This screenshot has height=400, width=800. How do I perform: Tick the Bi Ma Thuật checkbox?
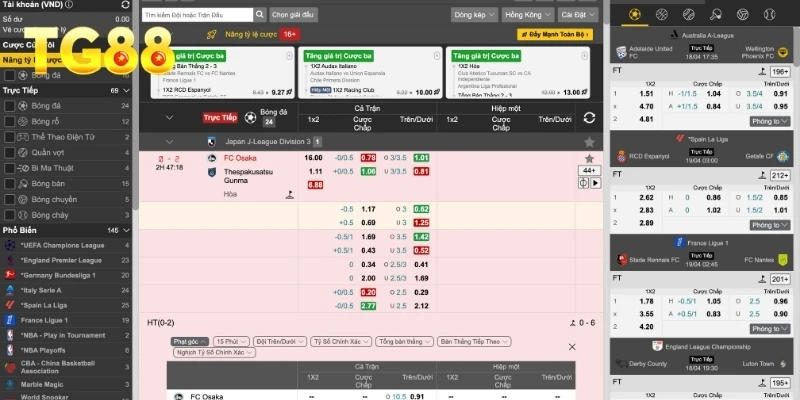pyautogui.click(x=9, y=168)
